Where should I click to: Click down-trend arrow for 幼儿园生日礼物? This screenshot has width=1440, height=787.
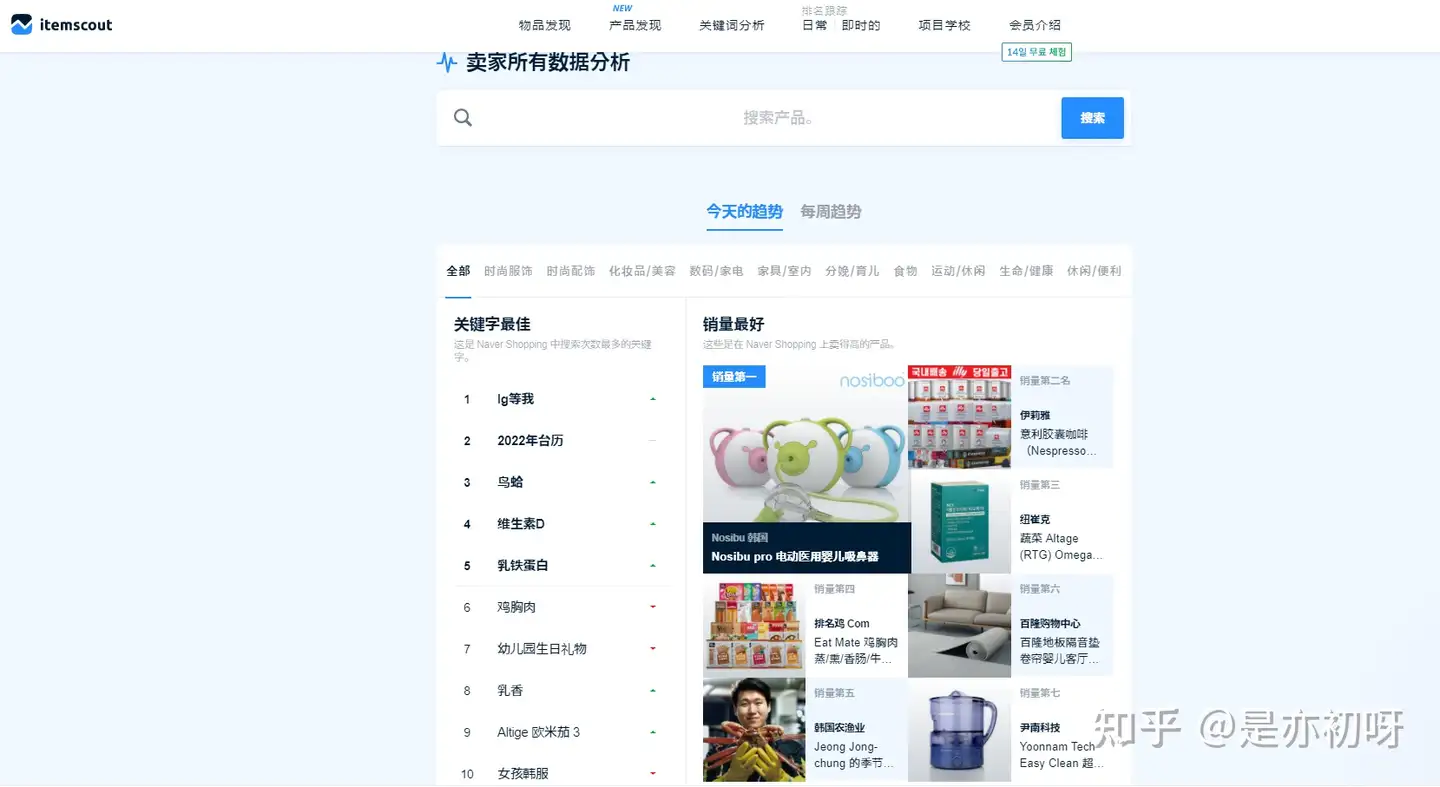[x=653, y=649]
